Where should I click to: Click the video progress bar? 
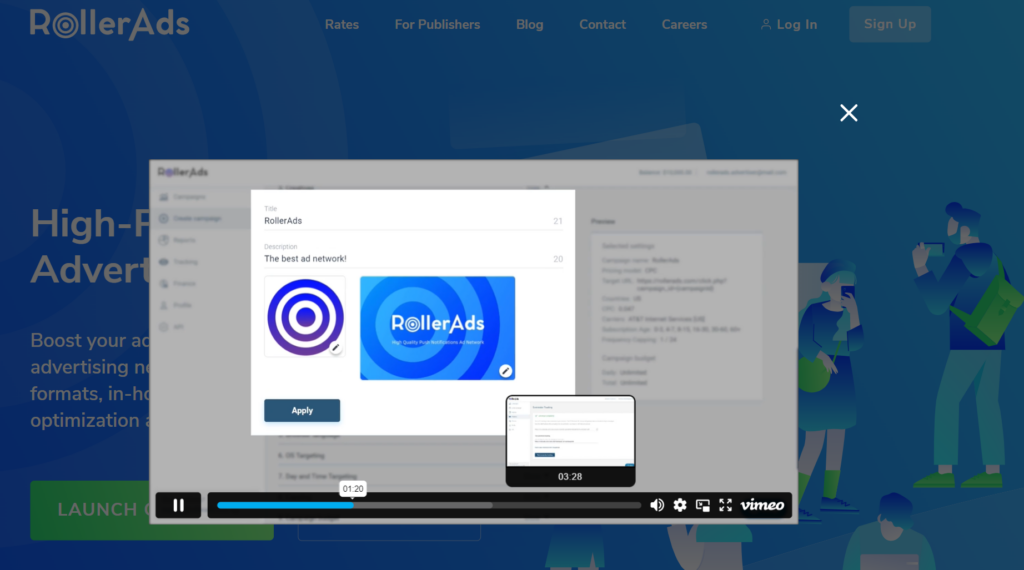pyautogui.click(x=428, y=505)
